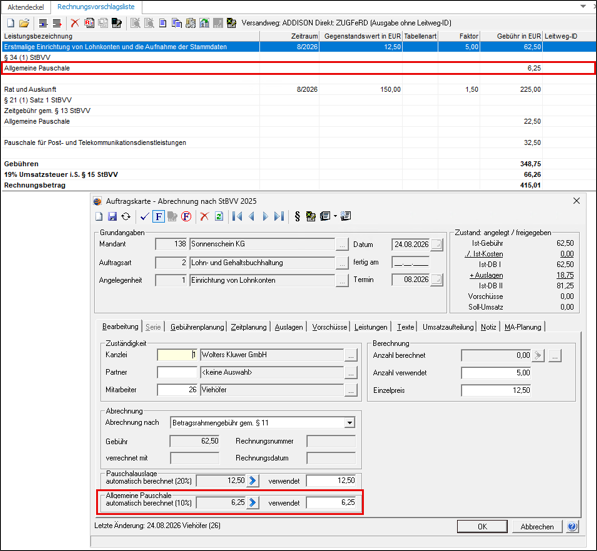Screen dimensions: 597x551
Task: Open the Abrechnung nach dropdown
Action: click(x=349, y=423)
